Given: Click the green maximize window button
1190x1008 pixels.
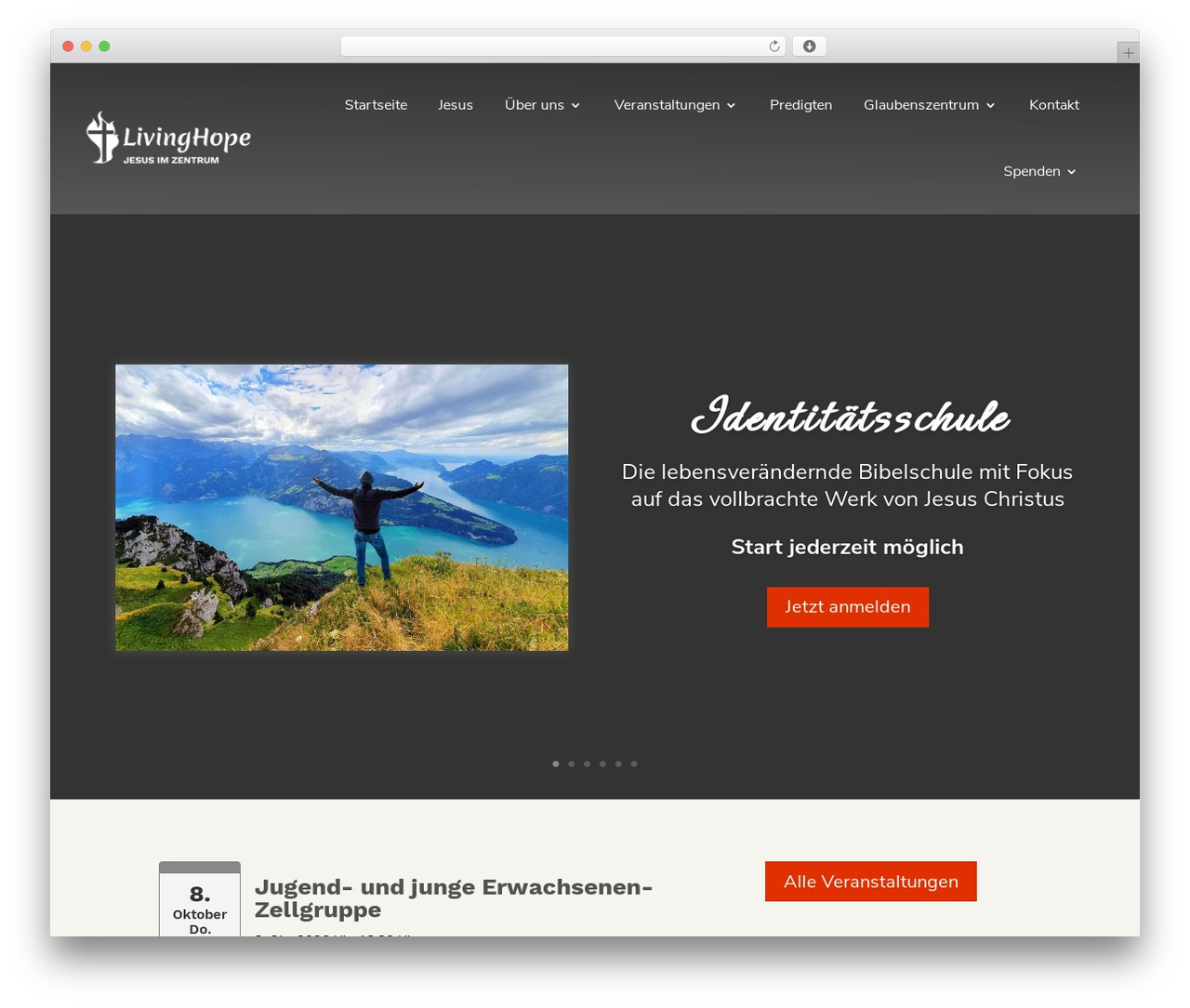Looking at the screenshot, I should (104, 46).
